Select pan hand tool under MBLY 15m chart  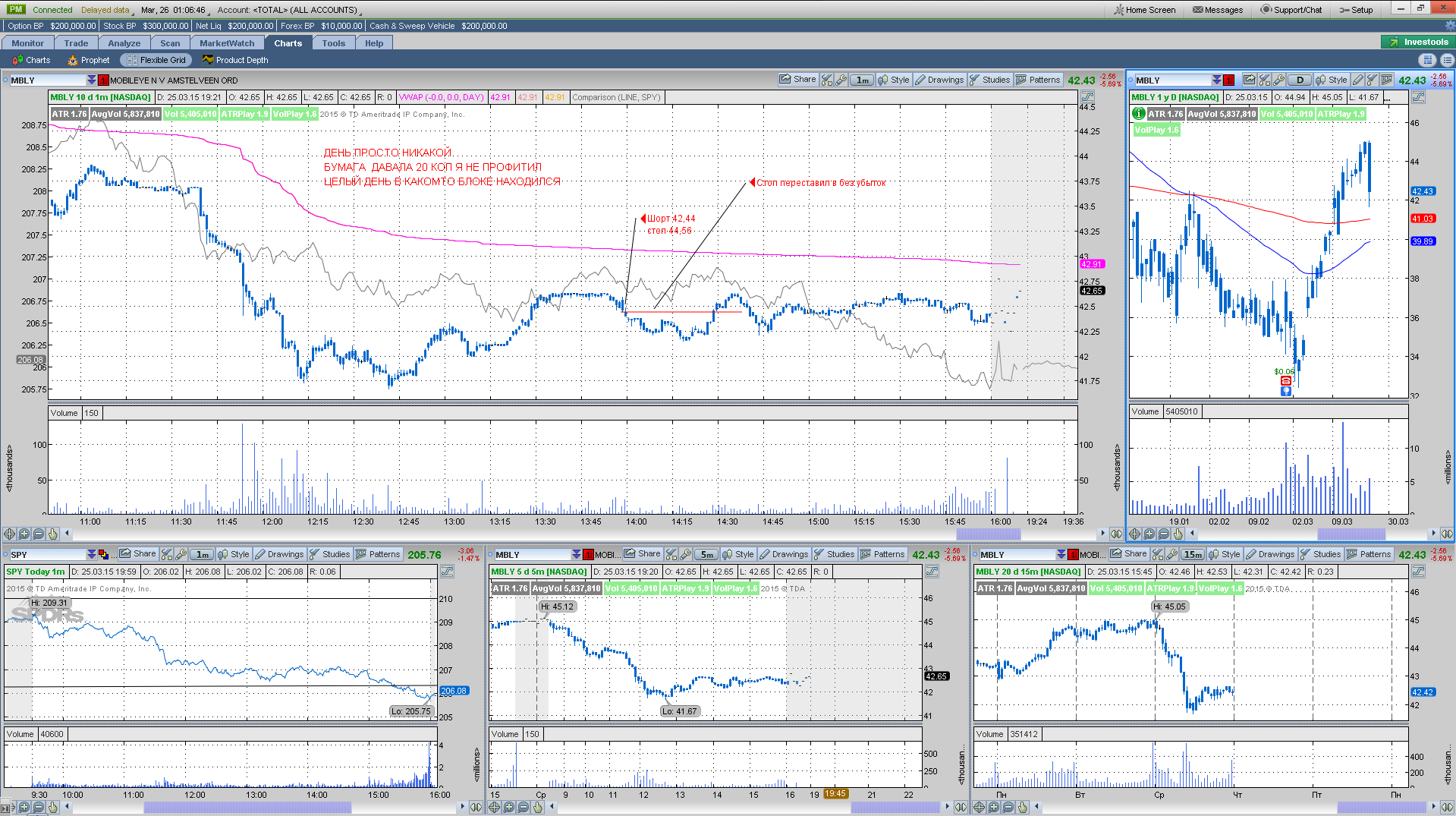click(1023, 807)
